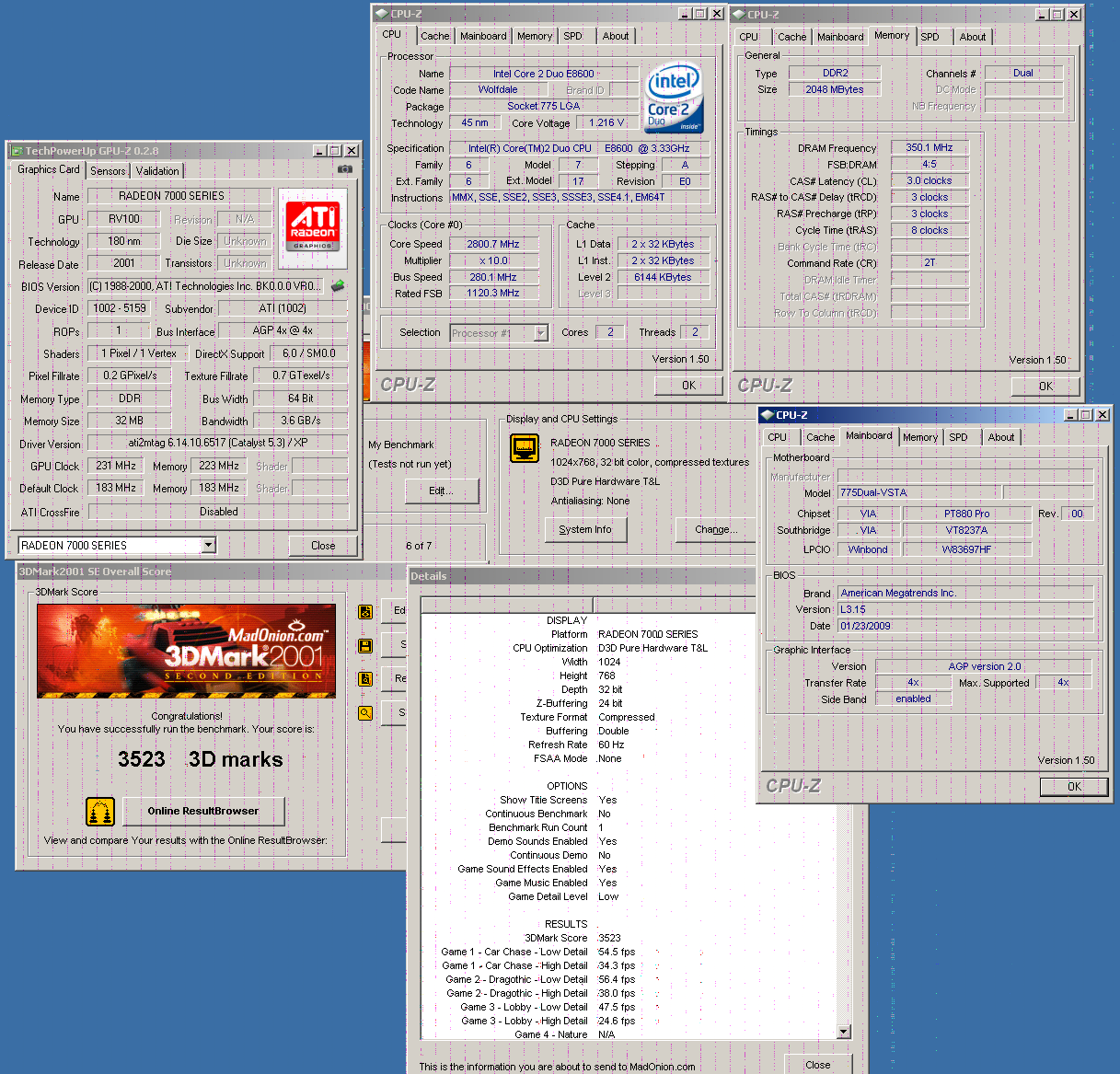The image size is (1120, 1074).
Task: Click Chipset value PT880 Pro
Action: 967,514
